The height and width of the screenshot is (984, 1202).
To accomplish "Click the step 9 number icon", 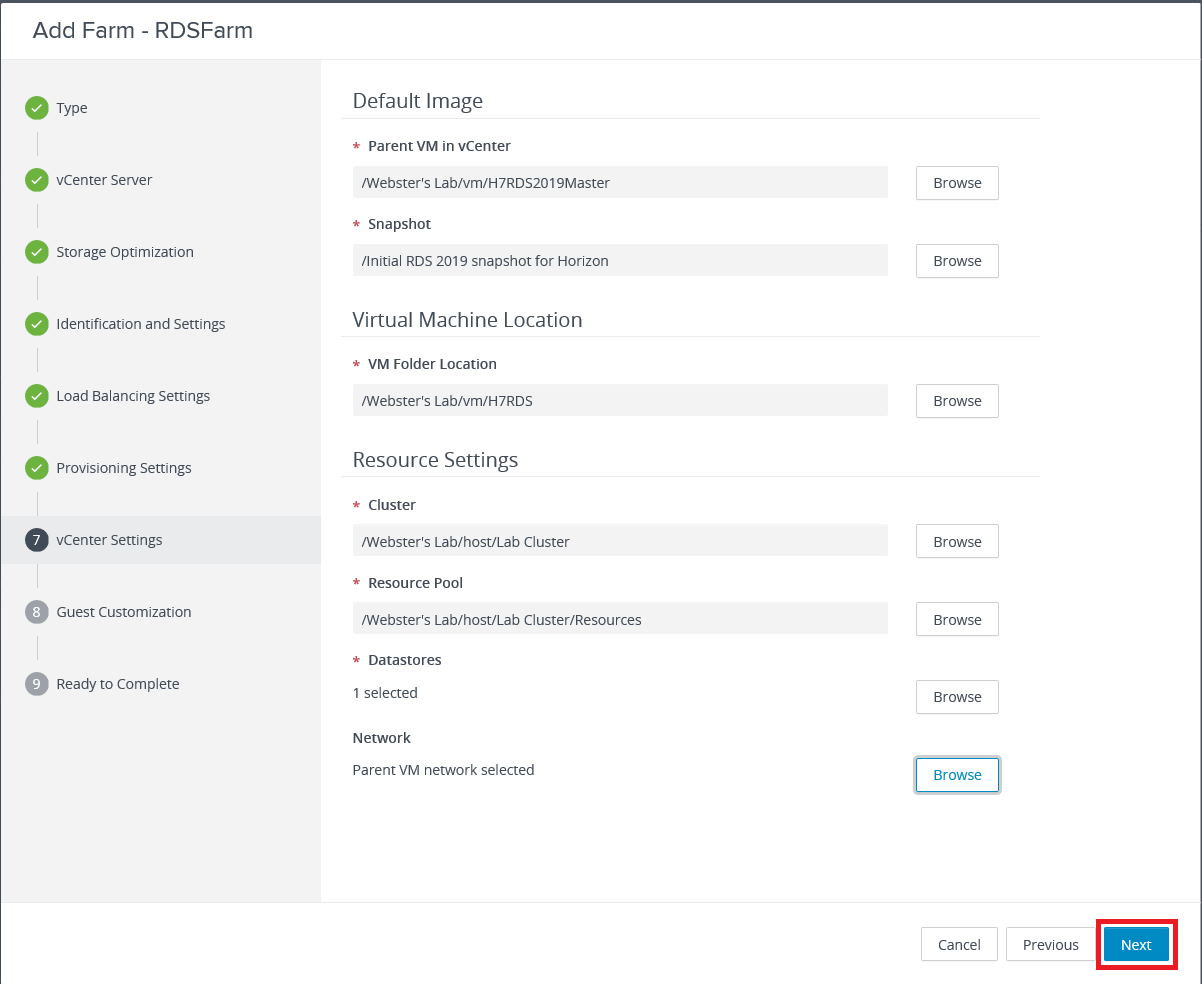I will coord(37,684).
